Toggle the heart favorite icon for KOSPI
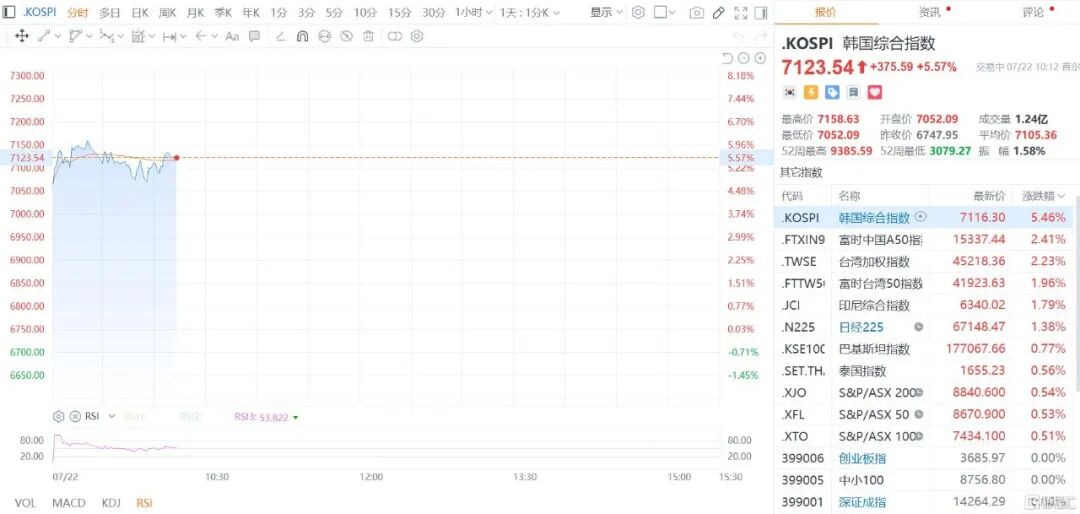Screen dimensions: 1080x514 click(875, 92)
